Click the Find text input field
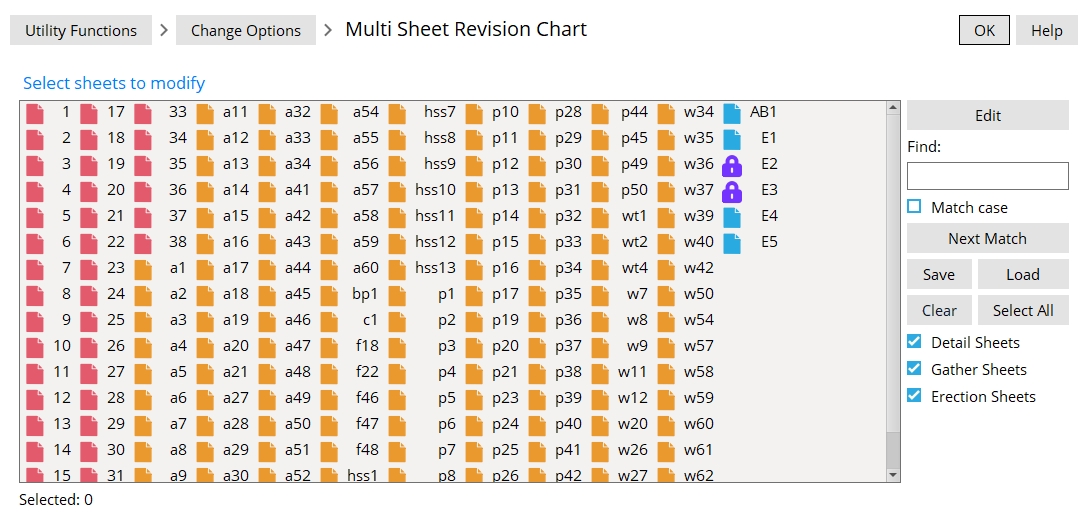 click(x=987, y=176)
